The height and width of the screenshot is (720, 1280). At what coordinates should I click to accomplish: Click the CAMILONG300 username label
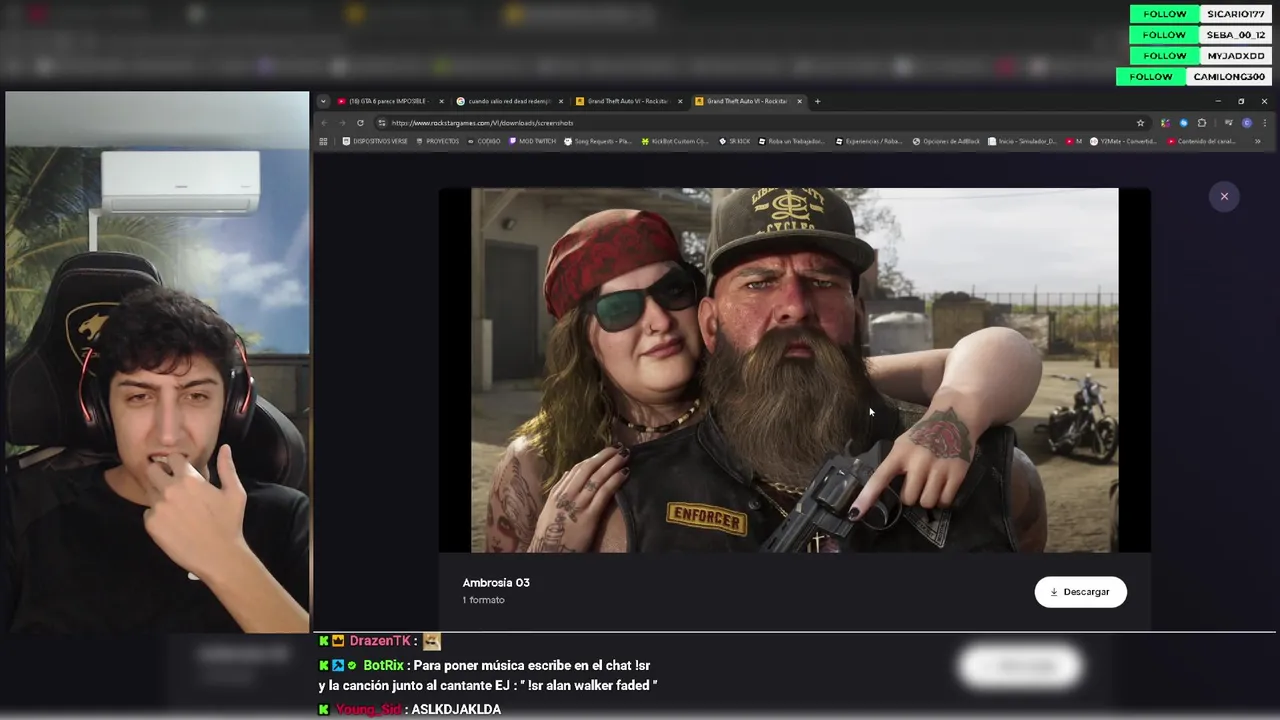[x=1229, y=77]
